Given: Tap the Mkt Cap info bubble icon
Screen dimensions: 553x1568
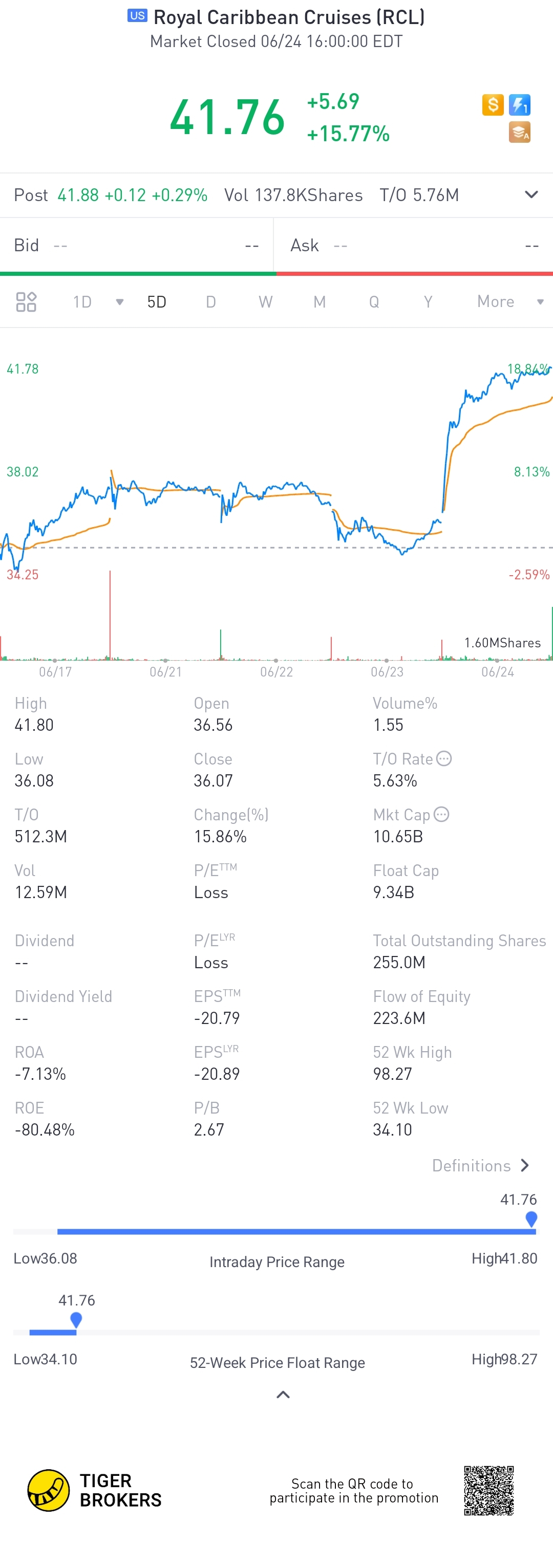Looking at the screenshot, I should pos(441,814).
